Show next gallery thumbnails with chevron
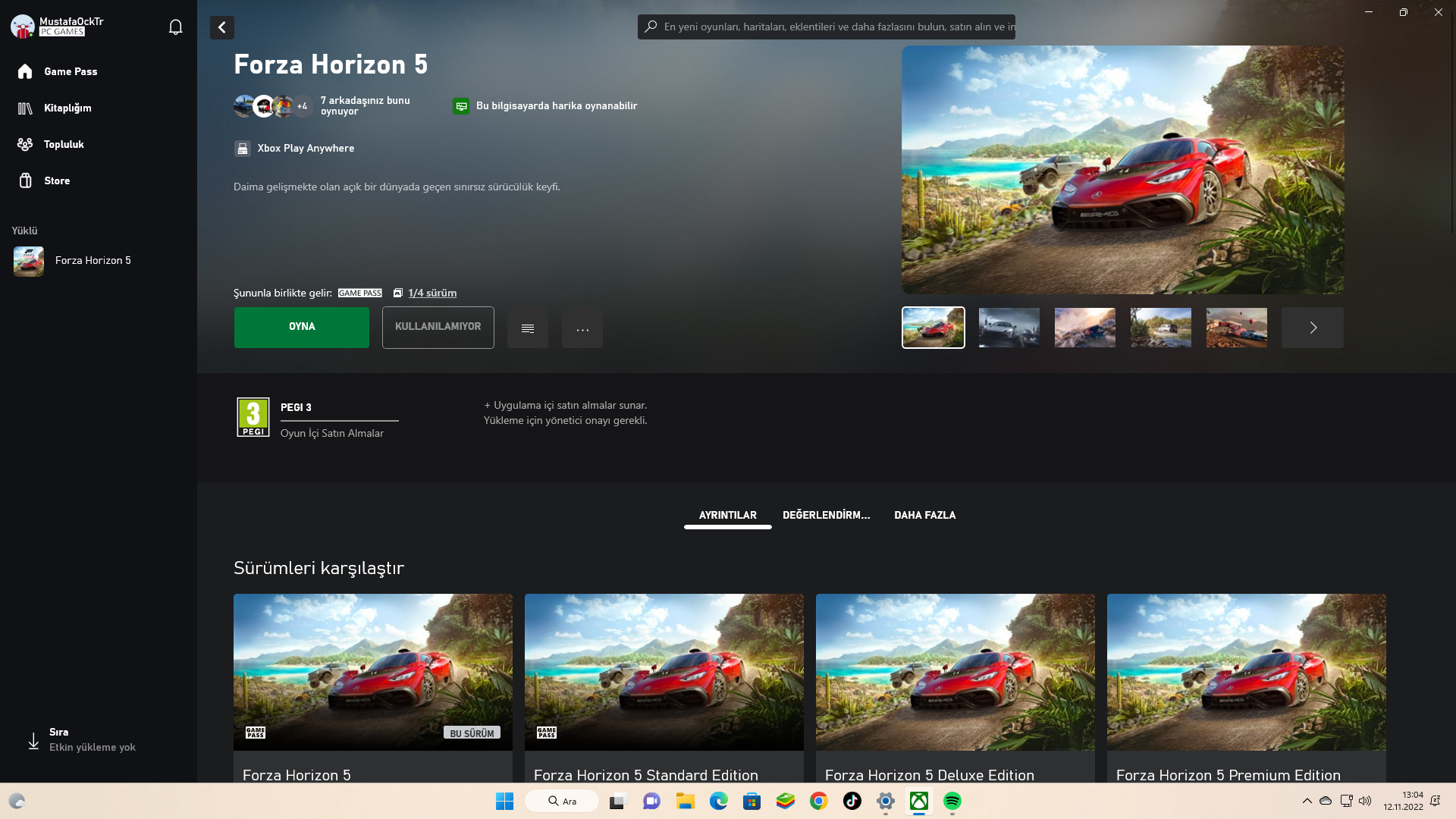Image resolution: width=1456 pixels, height=819 pixels. pos(1313,328)
